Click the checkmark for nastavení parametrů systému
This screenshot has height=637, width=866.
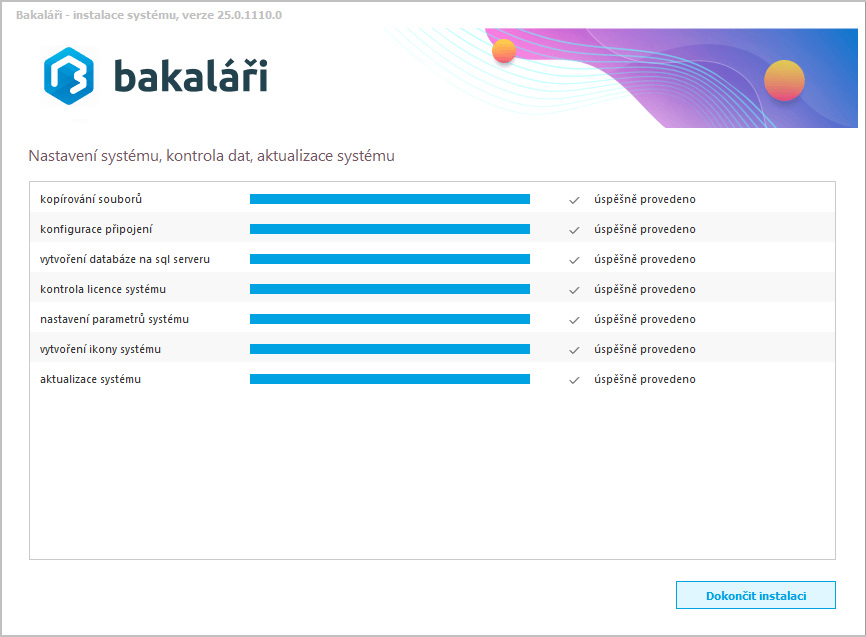tap(574, 320)
